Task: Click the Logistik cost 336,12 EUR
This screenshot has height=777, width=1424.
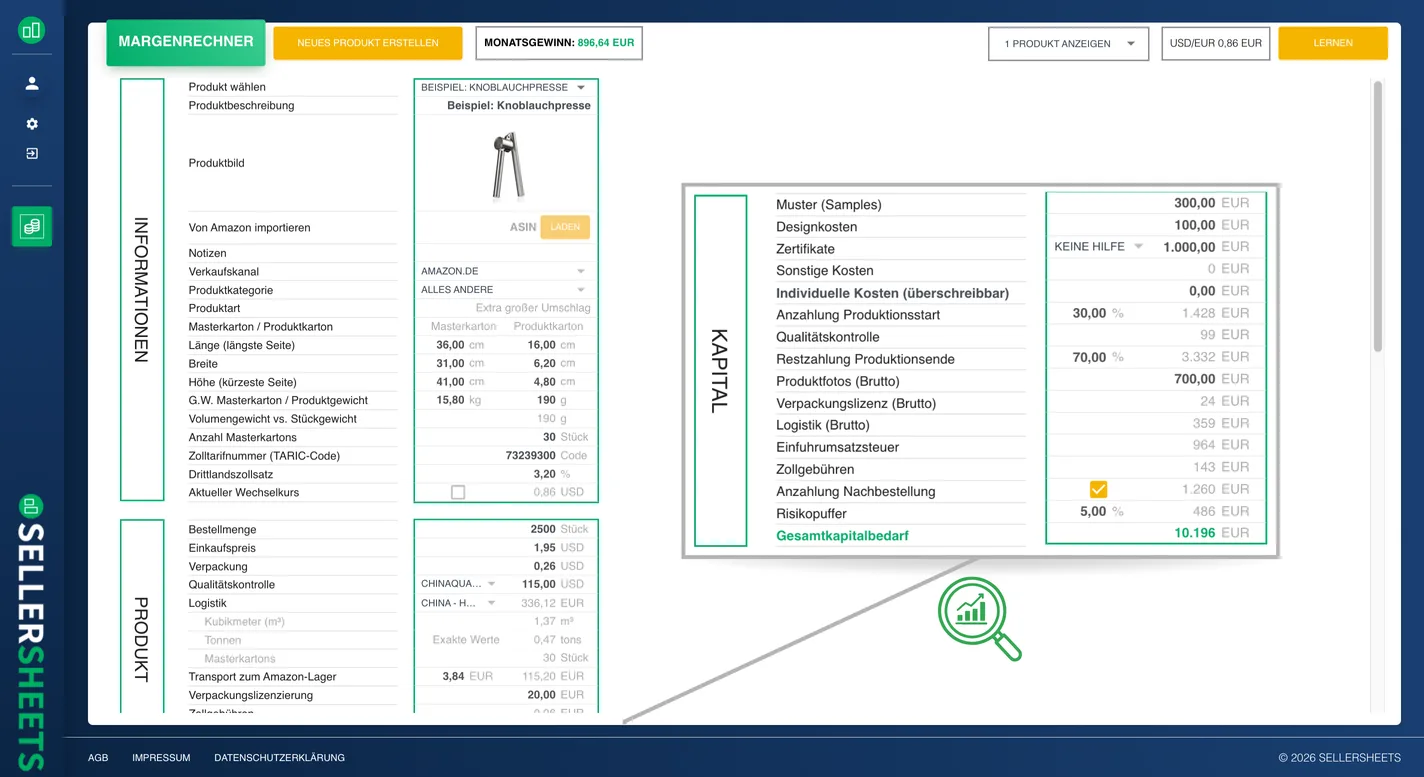Action: click(552, 603)
